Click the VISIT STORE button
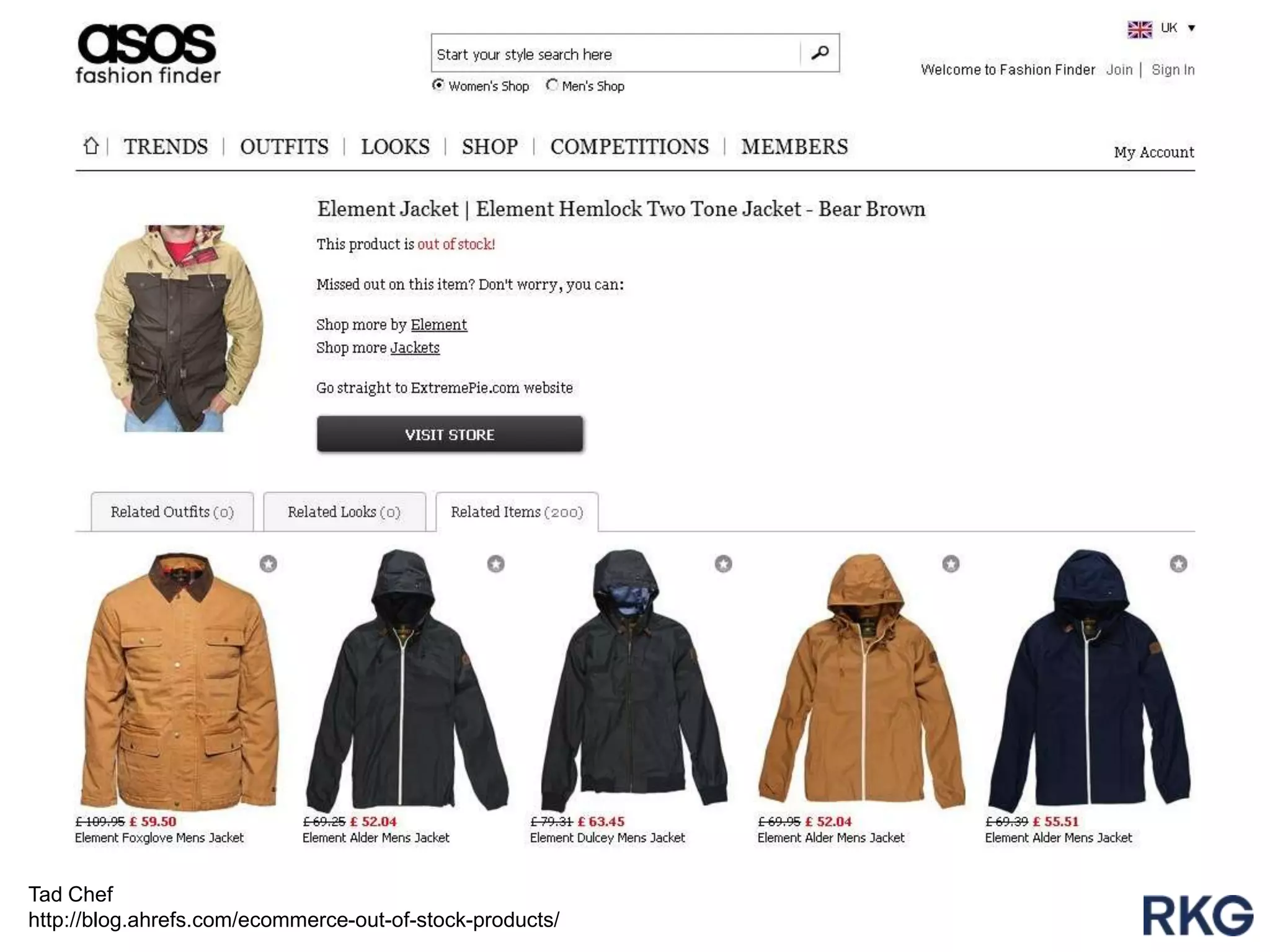1270x952 pixels. 450,434
